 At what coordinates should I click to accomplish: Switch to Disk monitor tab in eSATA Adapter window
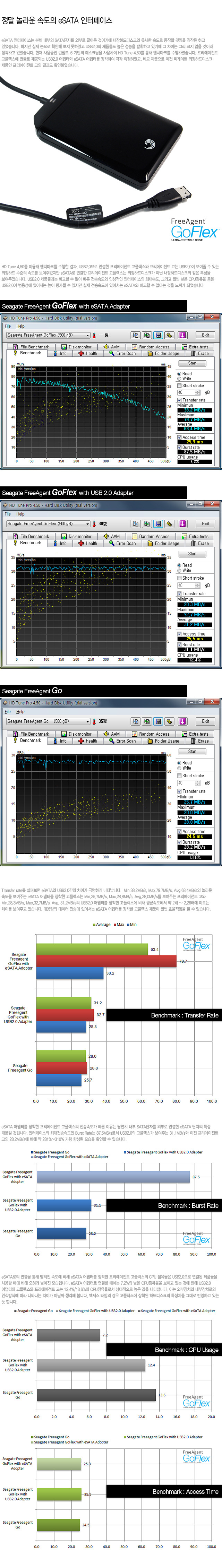click(75, 347)
